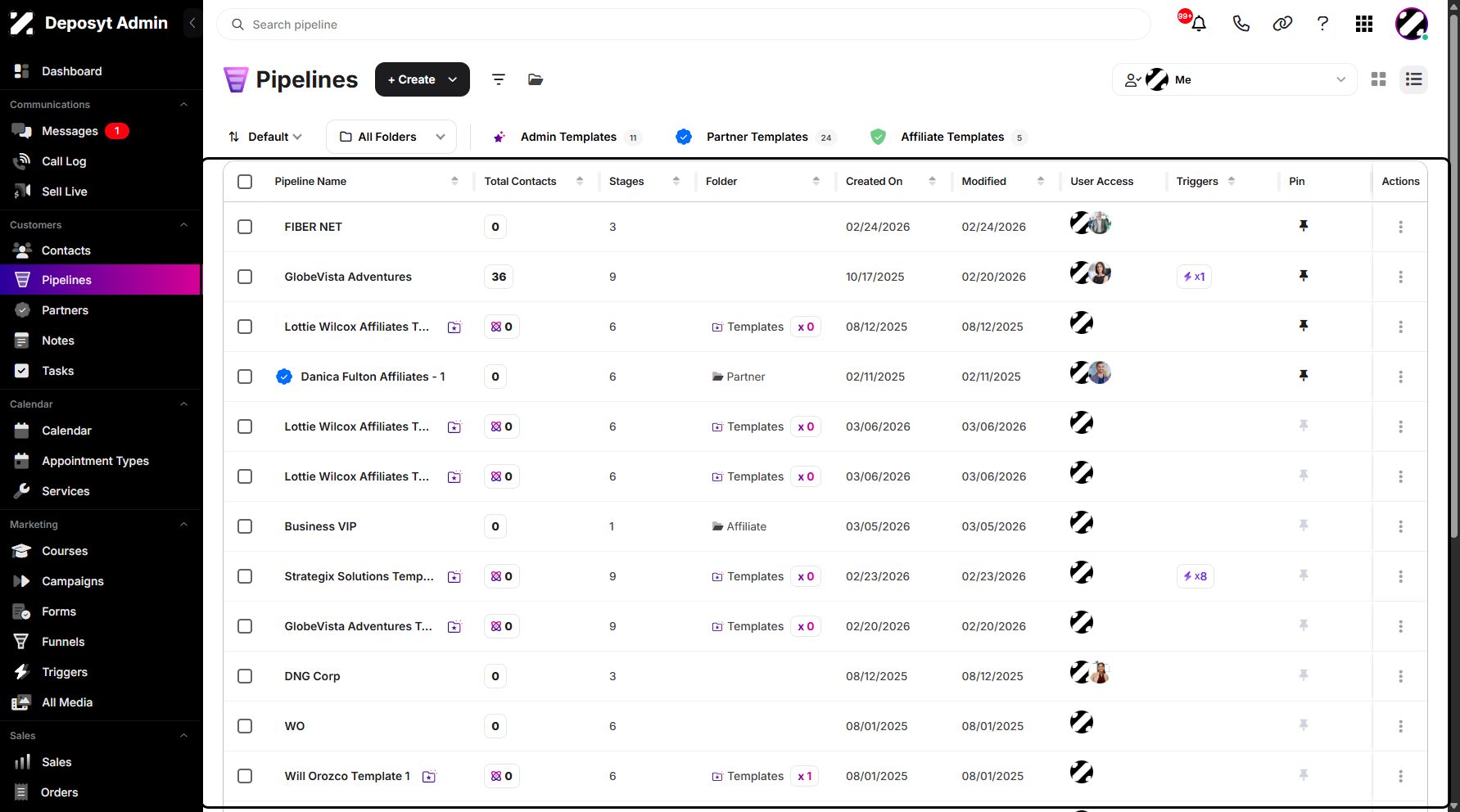Viewport: 1460px width, 812px height.
Task: Open the Create dropdown button
Action: click(423, 79)
